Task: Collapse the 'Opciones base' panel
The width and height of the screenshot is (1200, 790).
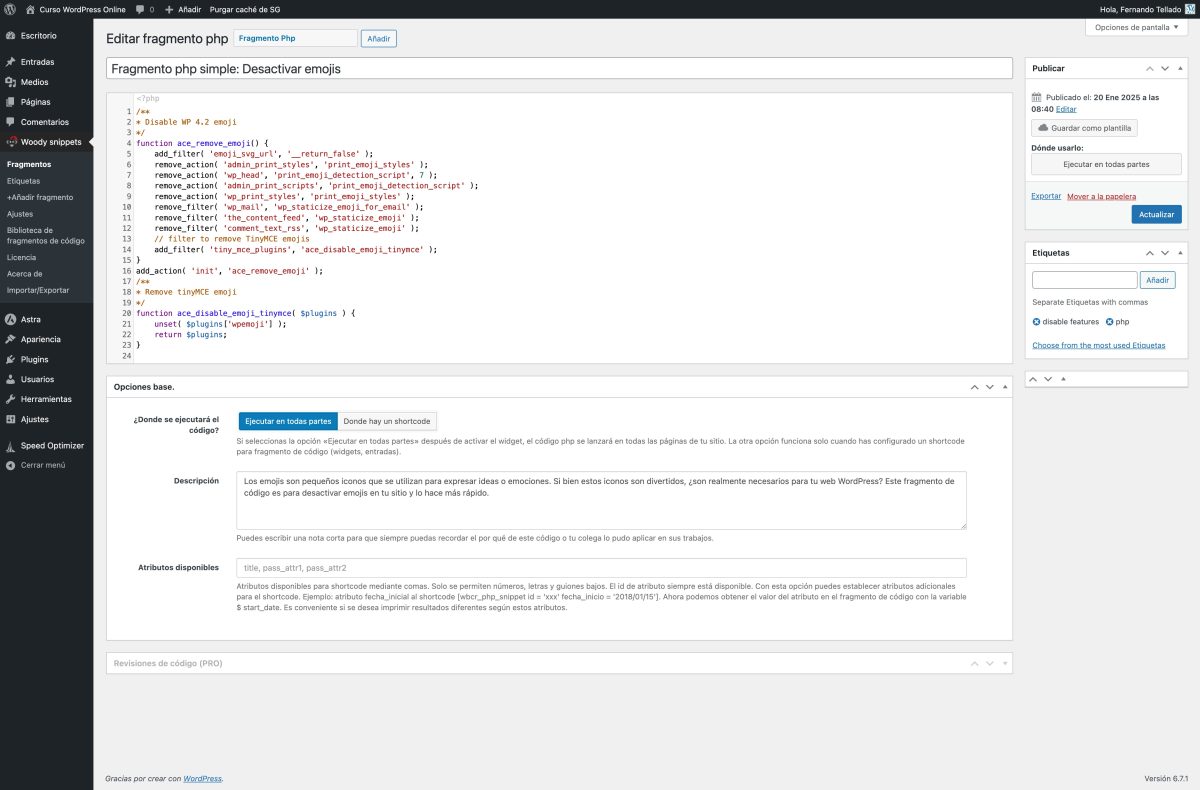Action: [x=1003, y=386]
